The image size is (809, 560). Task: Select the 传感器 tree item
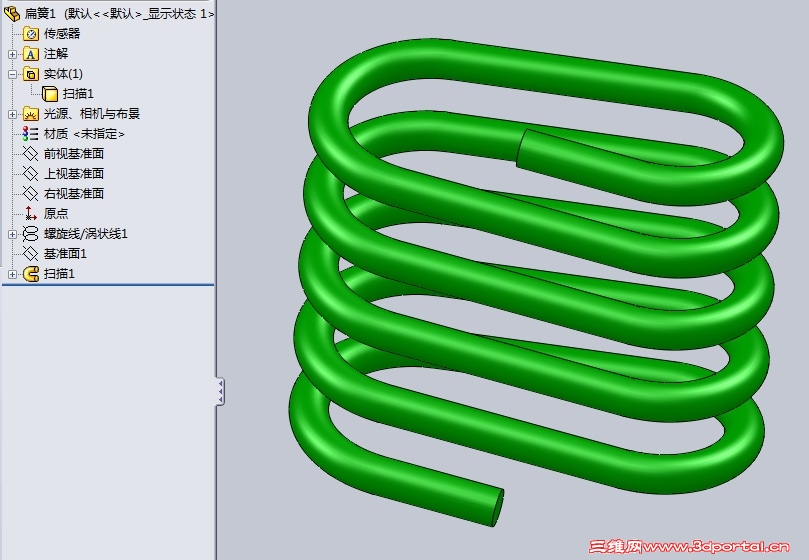pyautogui.click(x=62, y=34)
